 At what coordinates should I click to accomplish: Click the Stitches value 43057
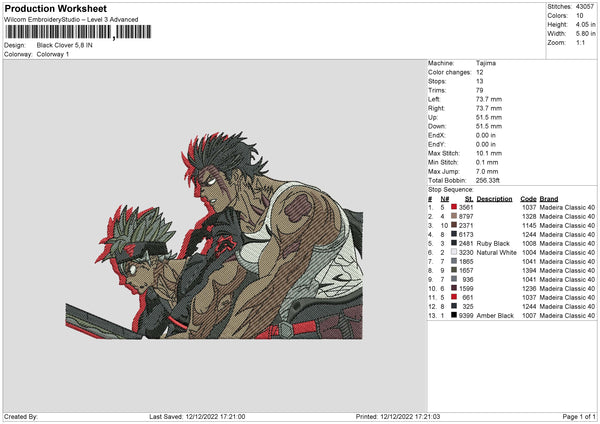tap(585, 7)
